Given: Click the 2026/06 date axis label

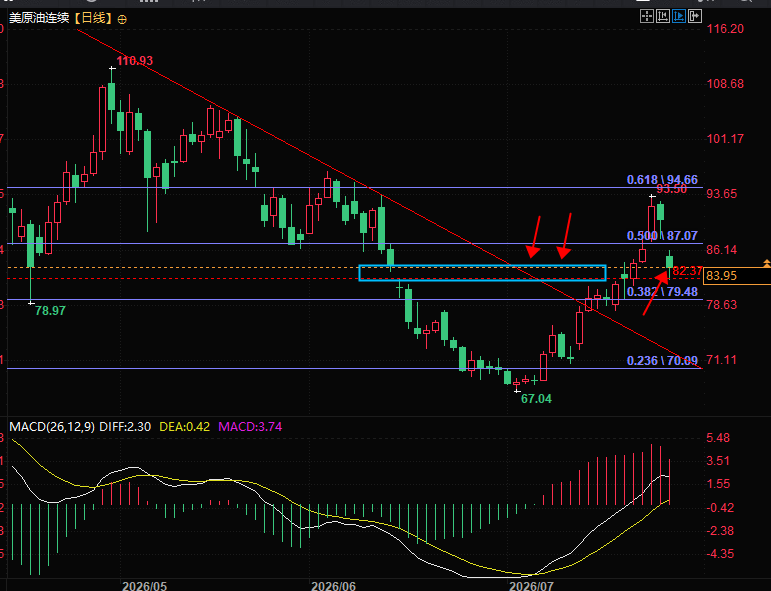Looking at the screenshot, I should point(333,586).
